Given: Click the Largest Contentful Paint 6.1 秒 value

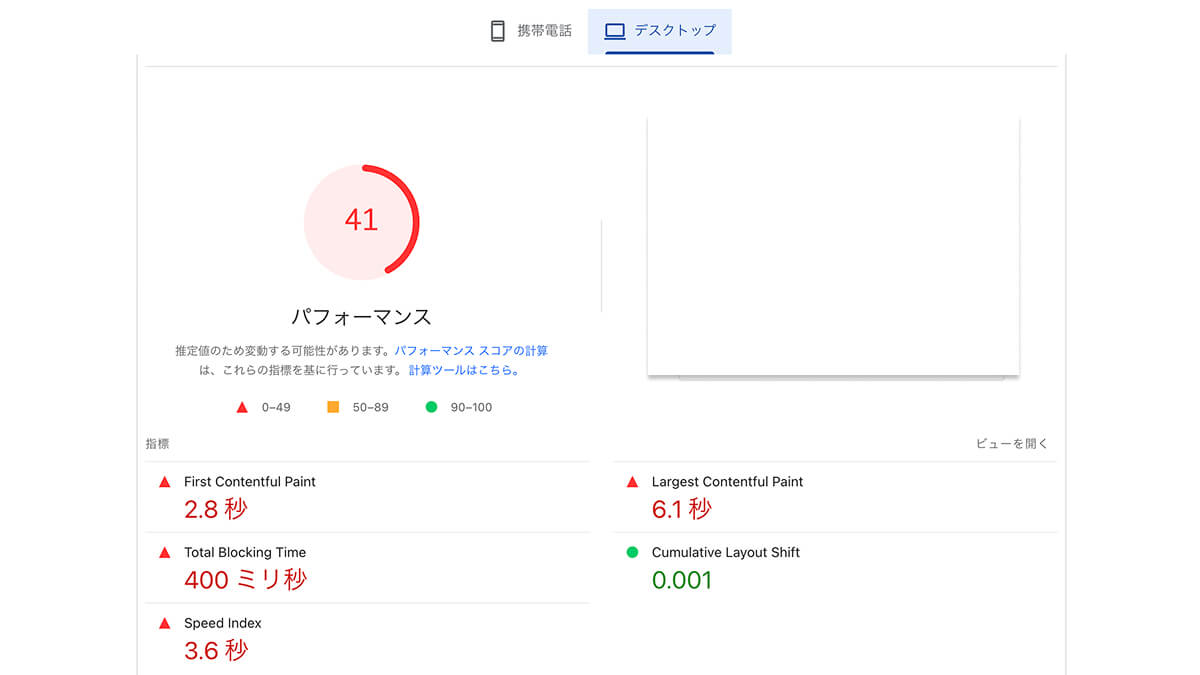Looking at the screenshot, I should [x=682, y=509].
